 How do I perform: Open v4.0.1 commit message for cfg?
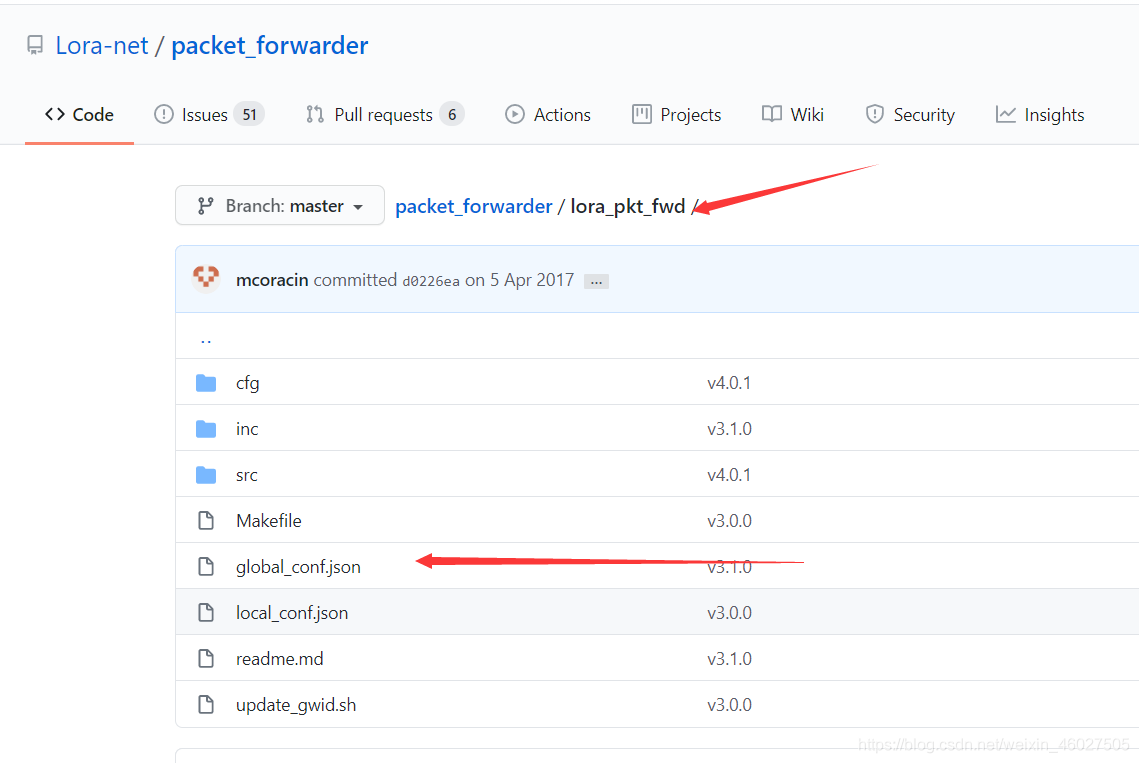click(729, 383)
